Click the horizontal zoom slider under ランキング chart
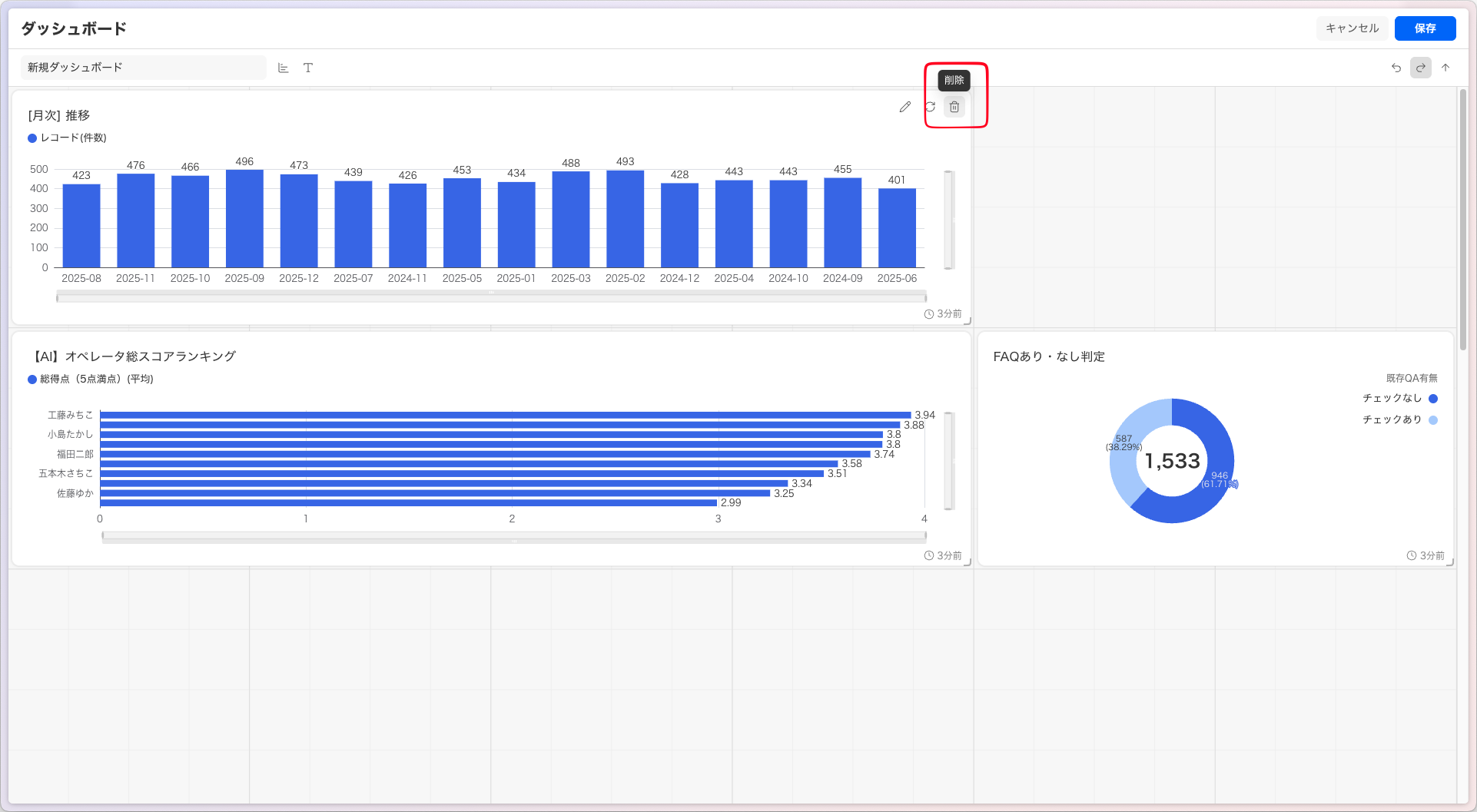The width and height of the screenshot is (1477, 812). [514, 536]
